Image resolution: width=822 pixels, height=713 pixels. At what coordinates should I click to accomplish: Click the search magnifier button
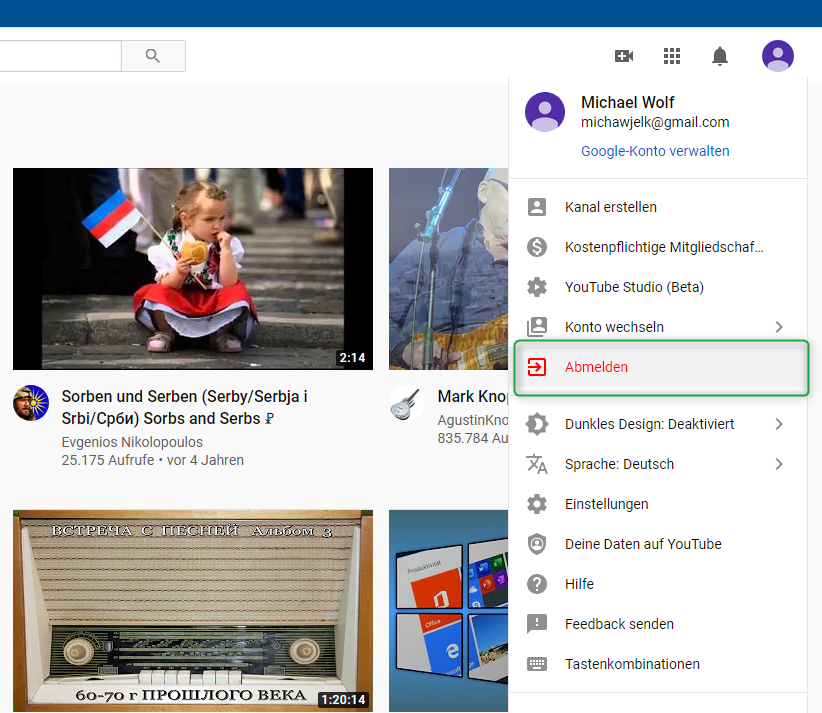tap(153, 56)
